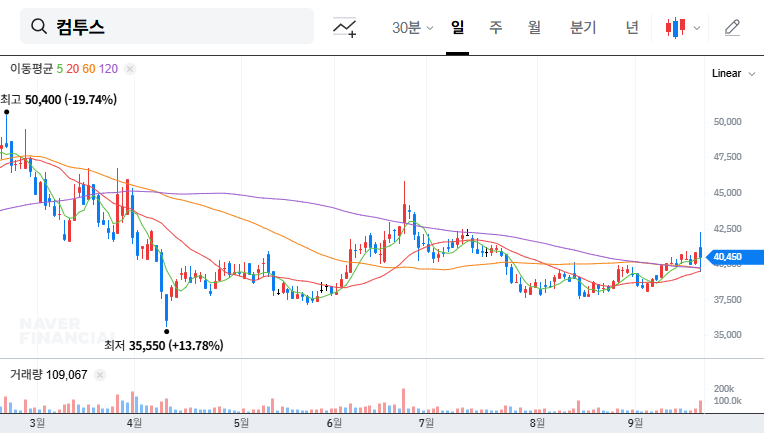The image size is (764, 433).
Task: Toggle the red 20-day moving average
Action: (72, 69)
